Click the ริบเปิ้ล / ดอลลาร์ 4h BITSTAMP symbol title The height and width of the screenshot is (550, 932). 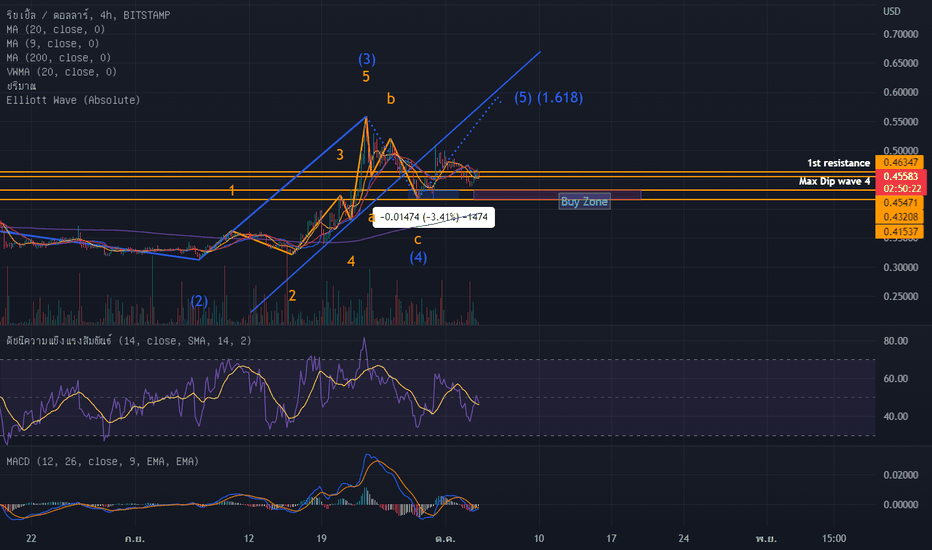click(88, 15)
